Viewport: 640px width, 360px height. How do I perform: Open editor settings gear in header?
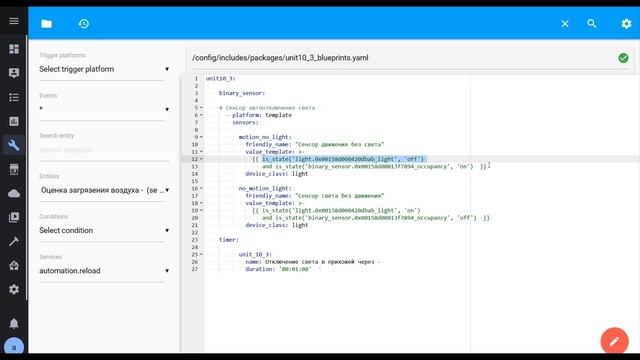626,24
